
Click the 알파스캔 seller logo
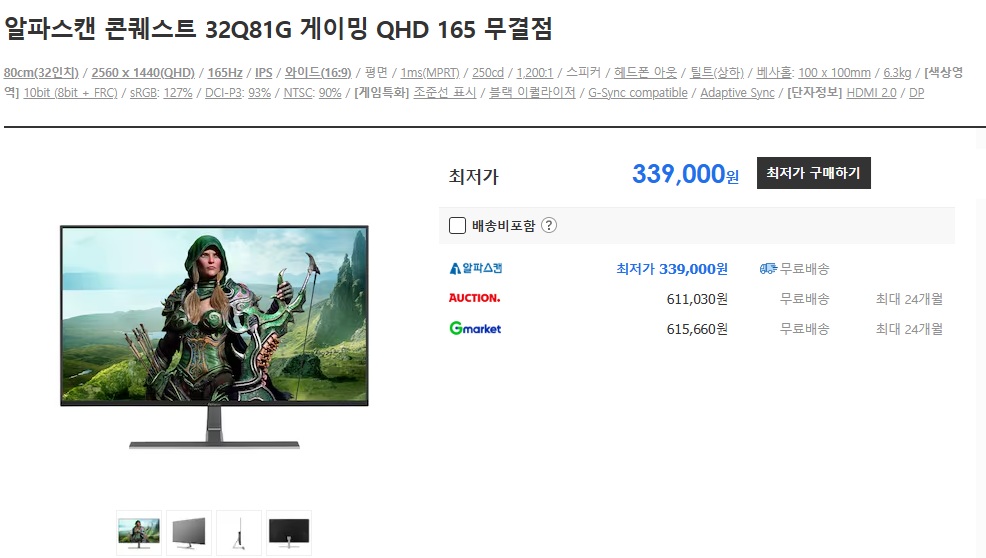(475, 269)
